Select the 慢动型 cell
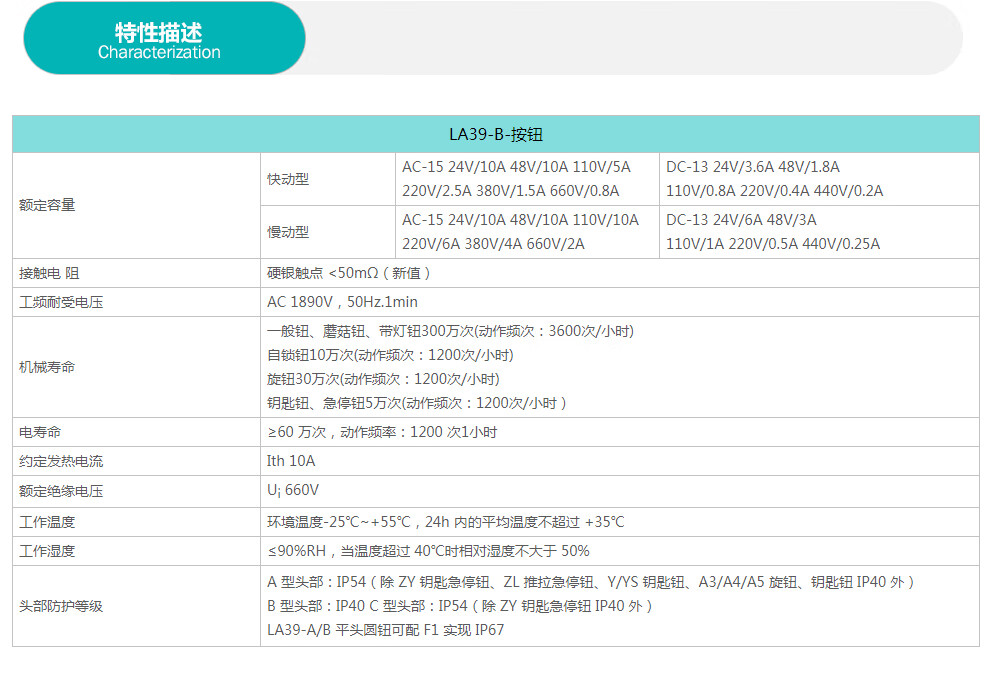990x686 pixels. click(288, 232)
